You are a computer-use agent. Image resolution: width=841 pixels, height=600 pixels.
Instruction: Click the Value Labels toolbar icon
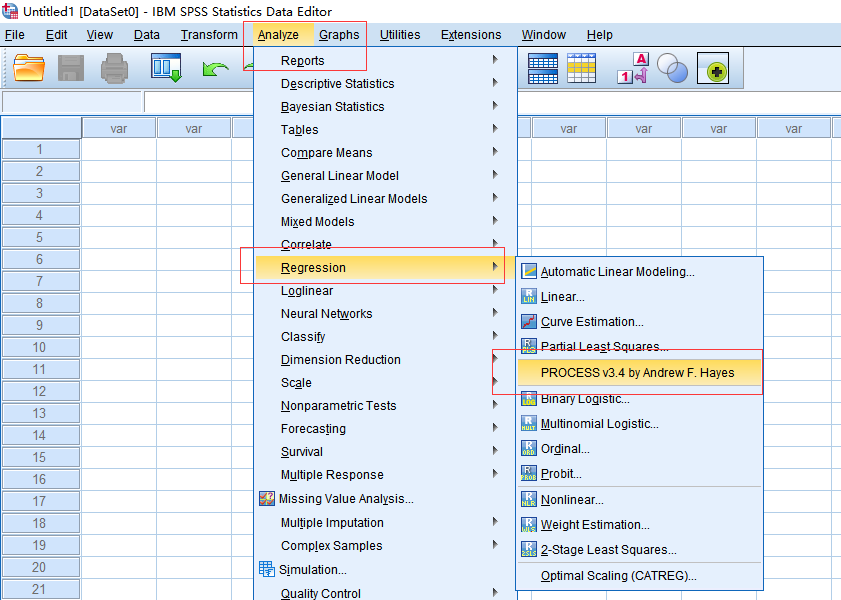coord(633,69)
